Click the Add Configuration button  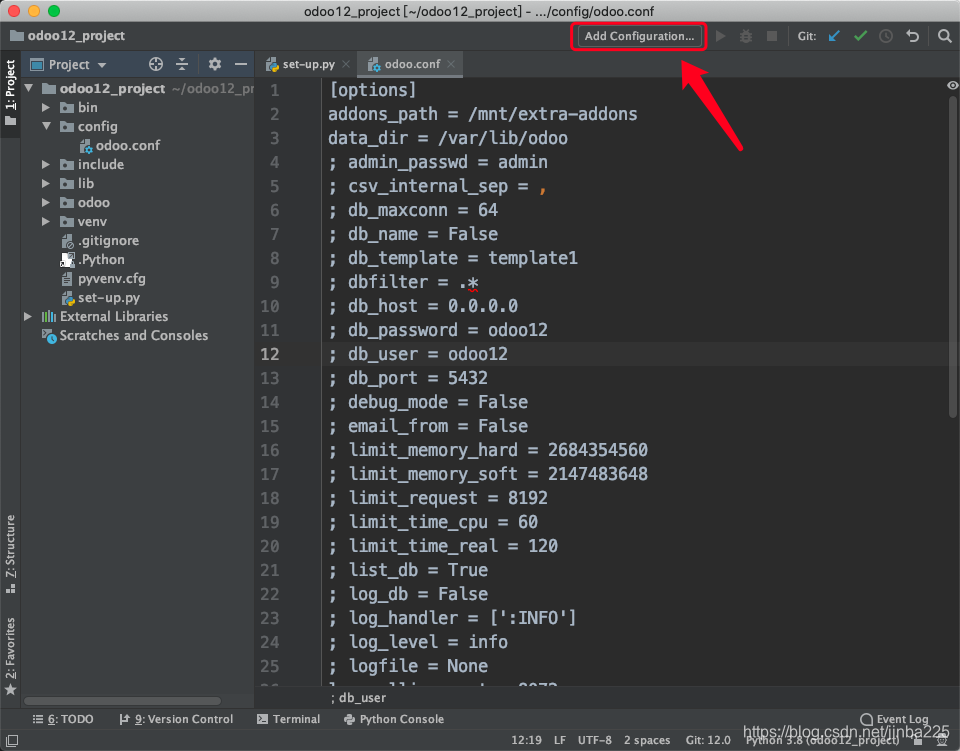[639, 36]
